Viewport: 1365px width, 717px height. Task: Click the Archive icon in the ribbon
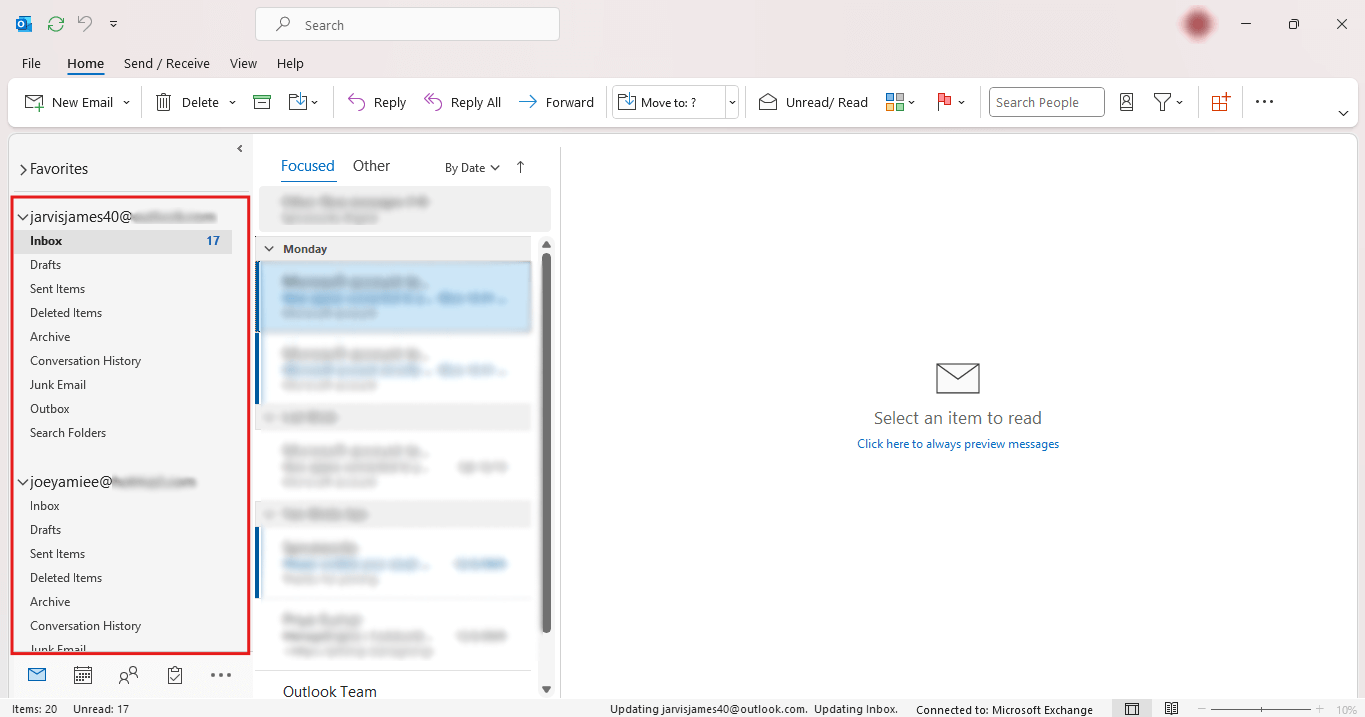[x=262, y=102]
